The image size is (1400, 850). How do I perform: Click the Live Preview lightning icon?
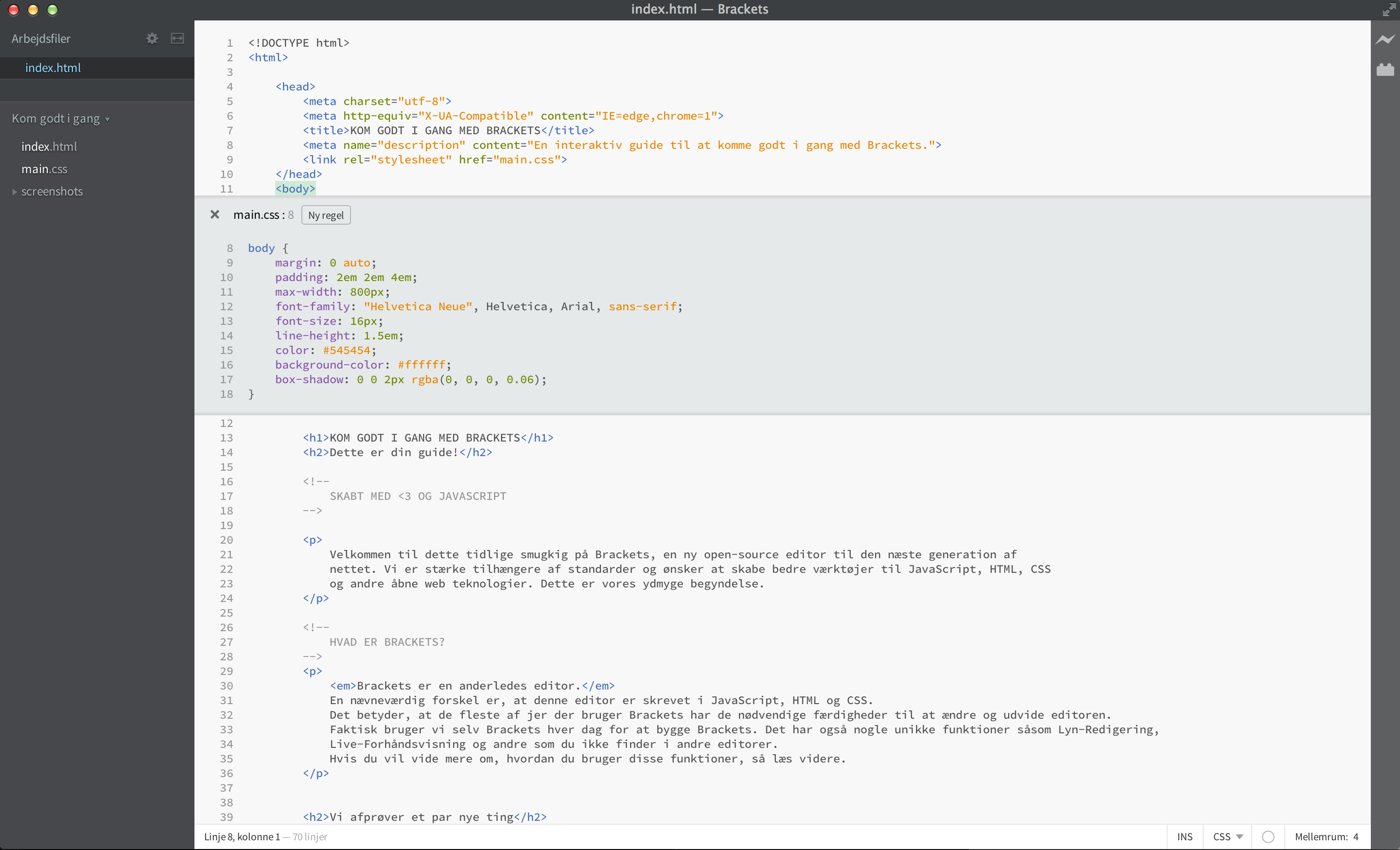tap(1384, 39)
